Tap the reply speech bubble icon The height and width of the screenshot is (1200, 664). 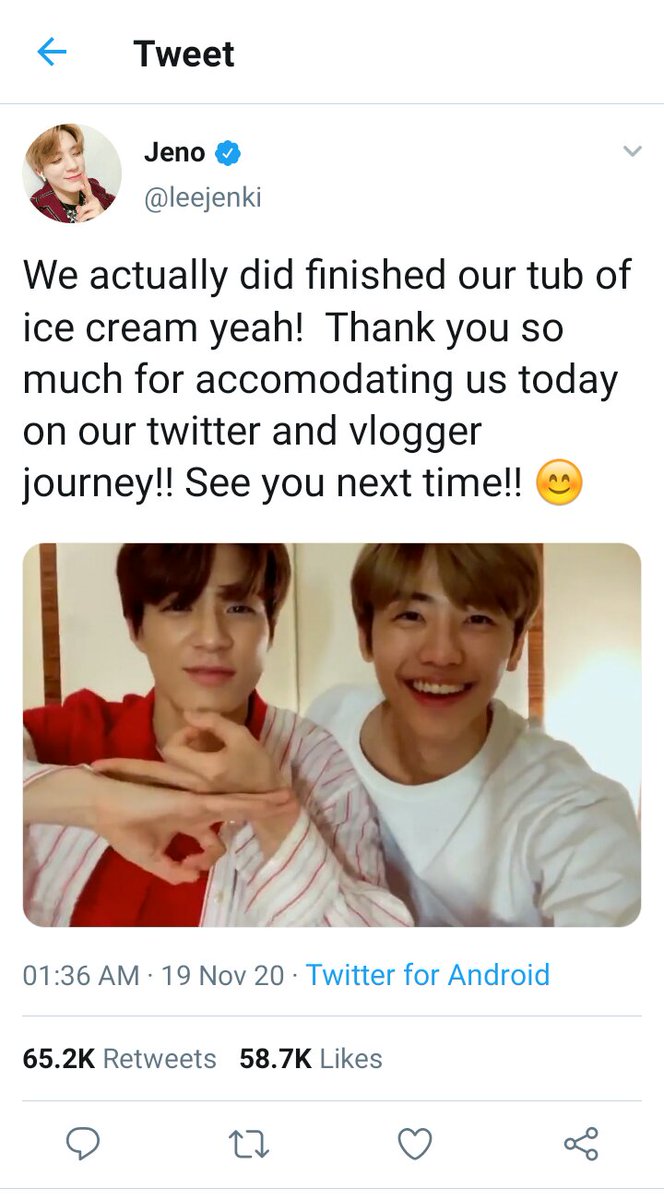pyautogui.click(x=83, y=1143)
